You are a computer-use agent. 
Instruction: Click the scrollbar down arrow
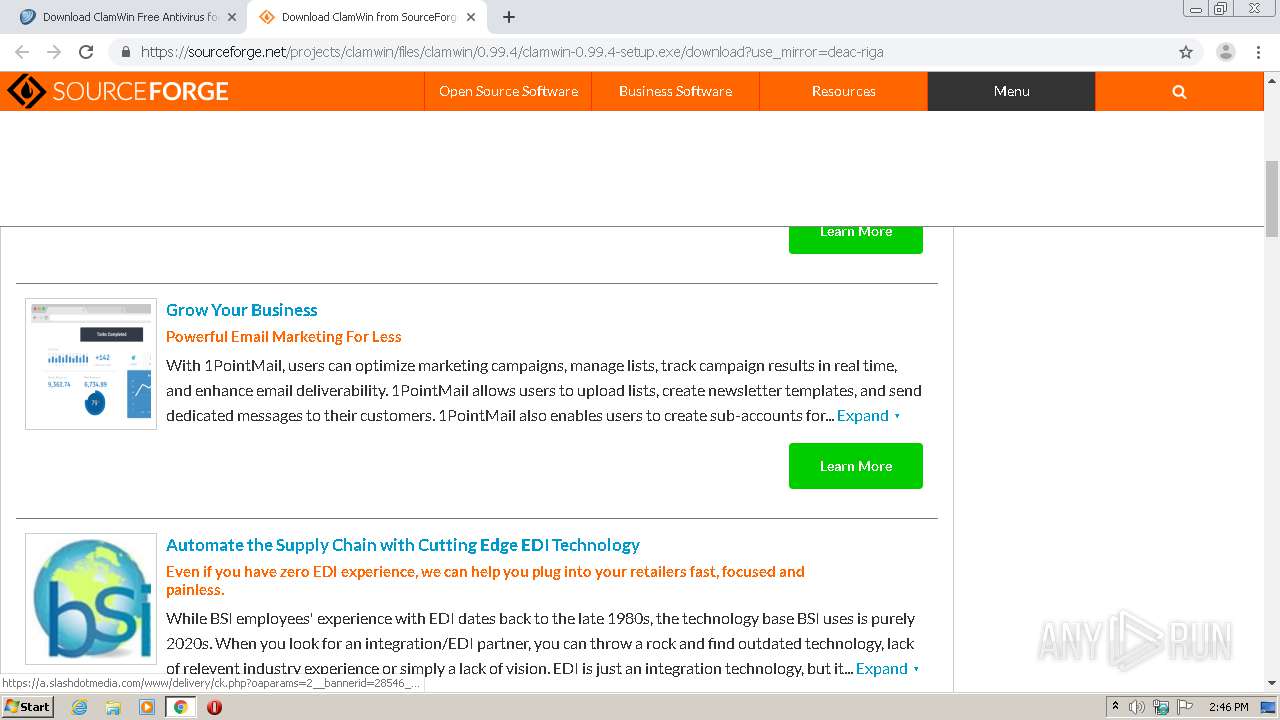tap(1272, 684)
